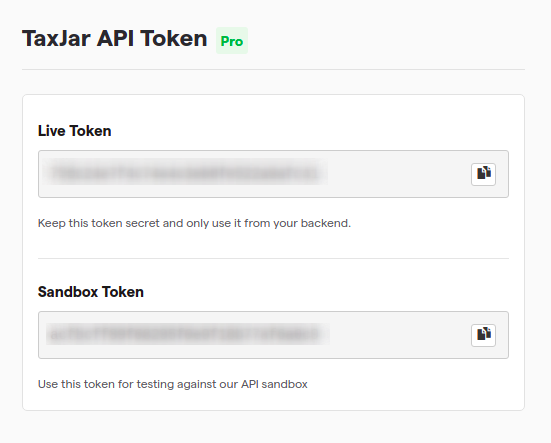This screenshot has height=443, width=551.
Task: Focus the Live Token field
Action: (x=273, y=174)
